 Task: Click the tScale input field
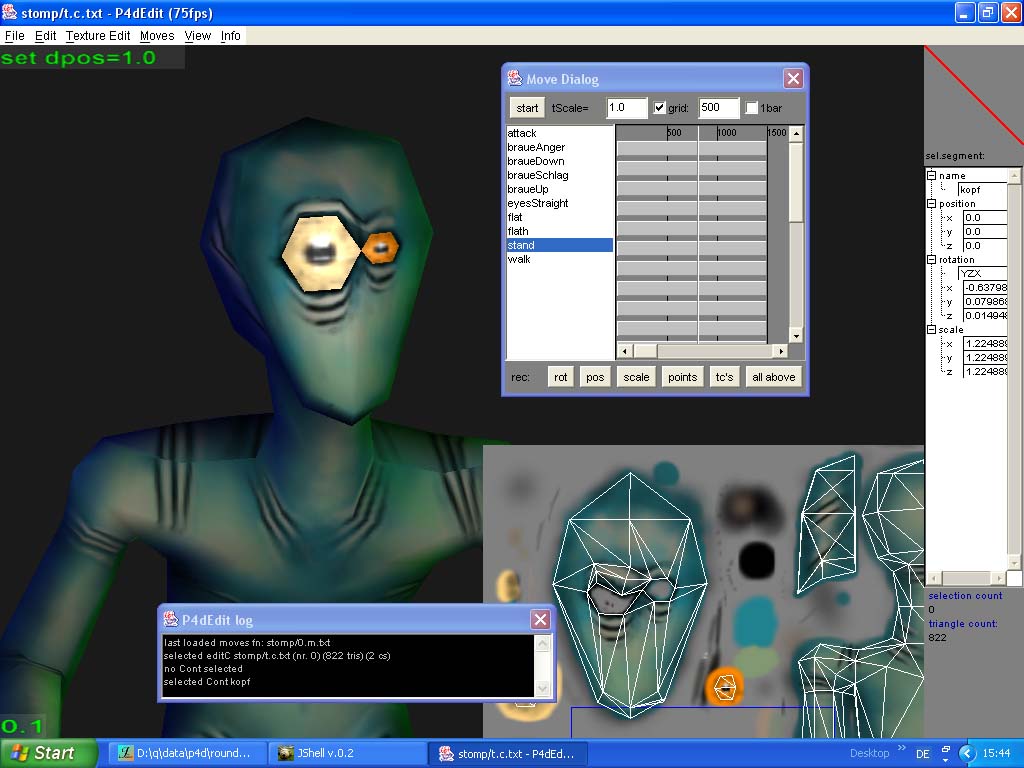click(x=626, y=108)
